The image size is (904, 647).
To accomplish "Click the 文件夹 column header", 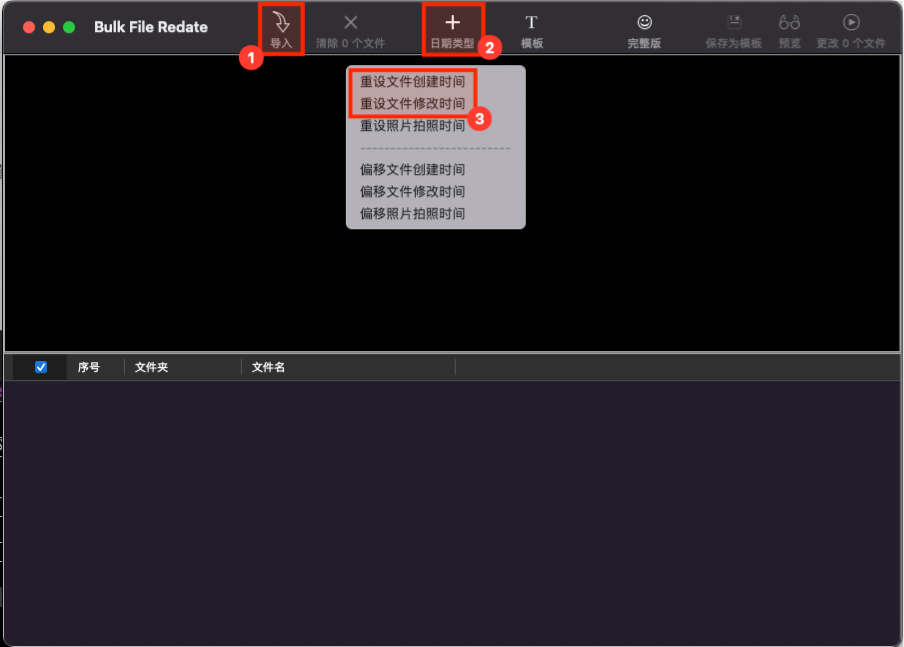I will (x=152, y=367).
